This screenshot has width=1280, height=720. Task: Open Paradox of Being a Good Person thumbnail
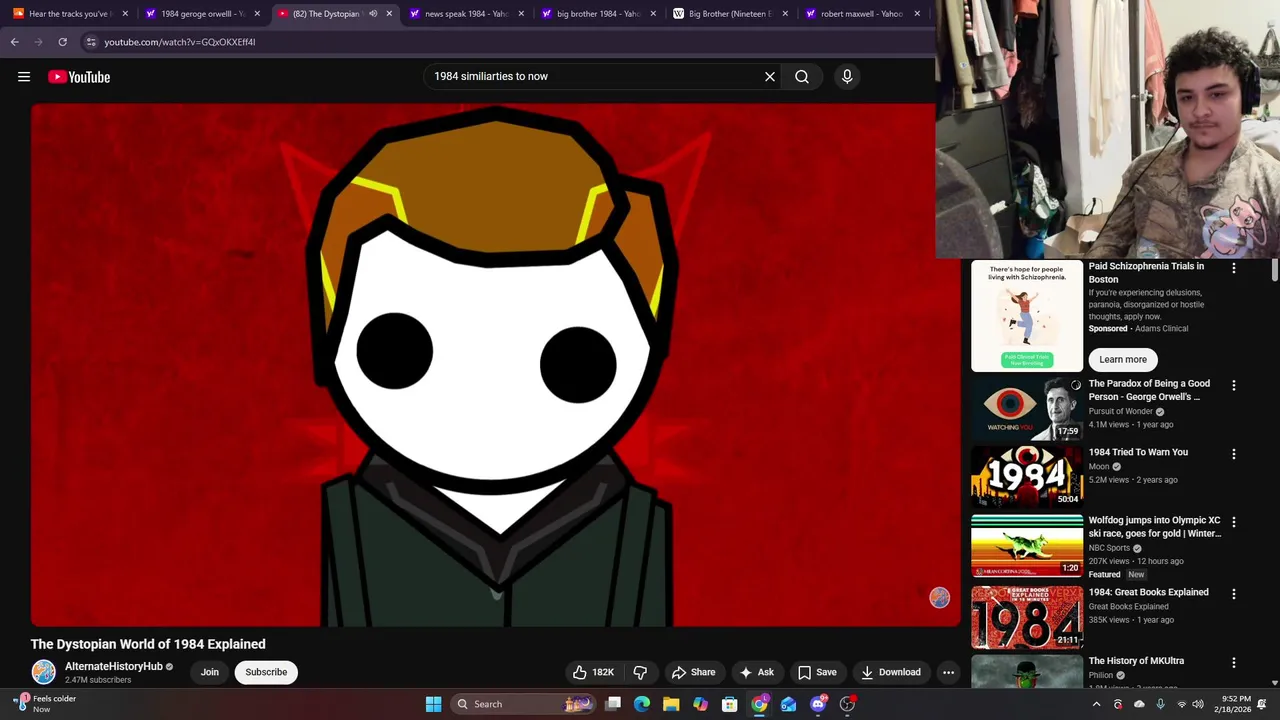click(1027, 408)
